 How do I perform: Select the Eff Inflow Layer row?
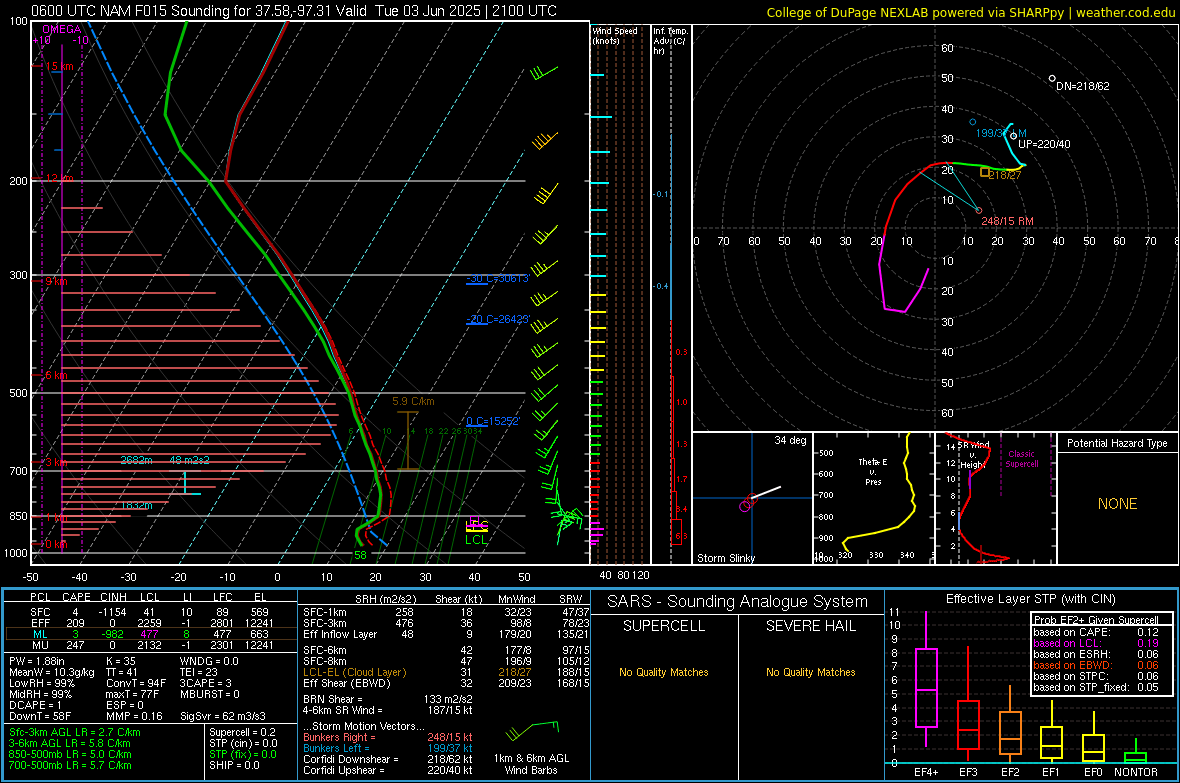(446, 634)
